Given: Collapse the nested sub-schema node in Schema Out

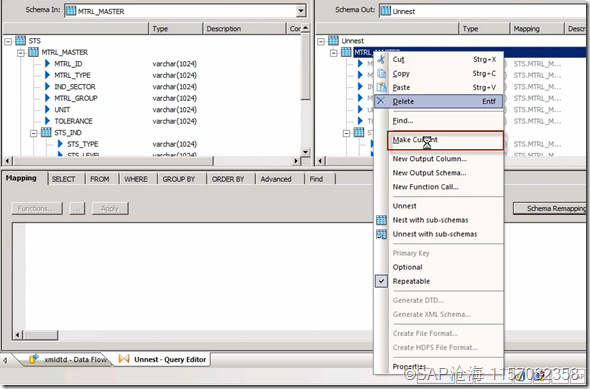Looking at the screenshot, I should [347, 133].
